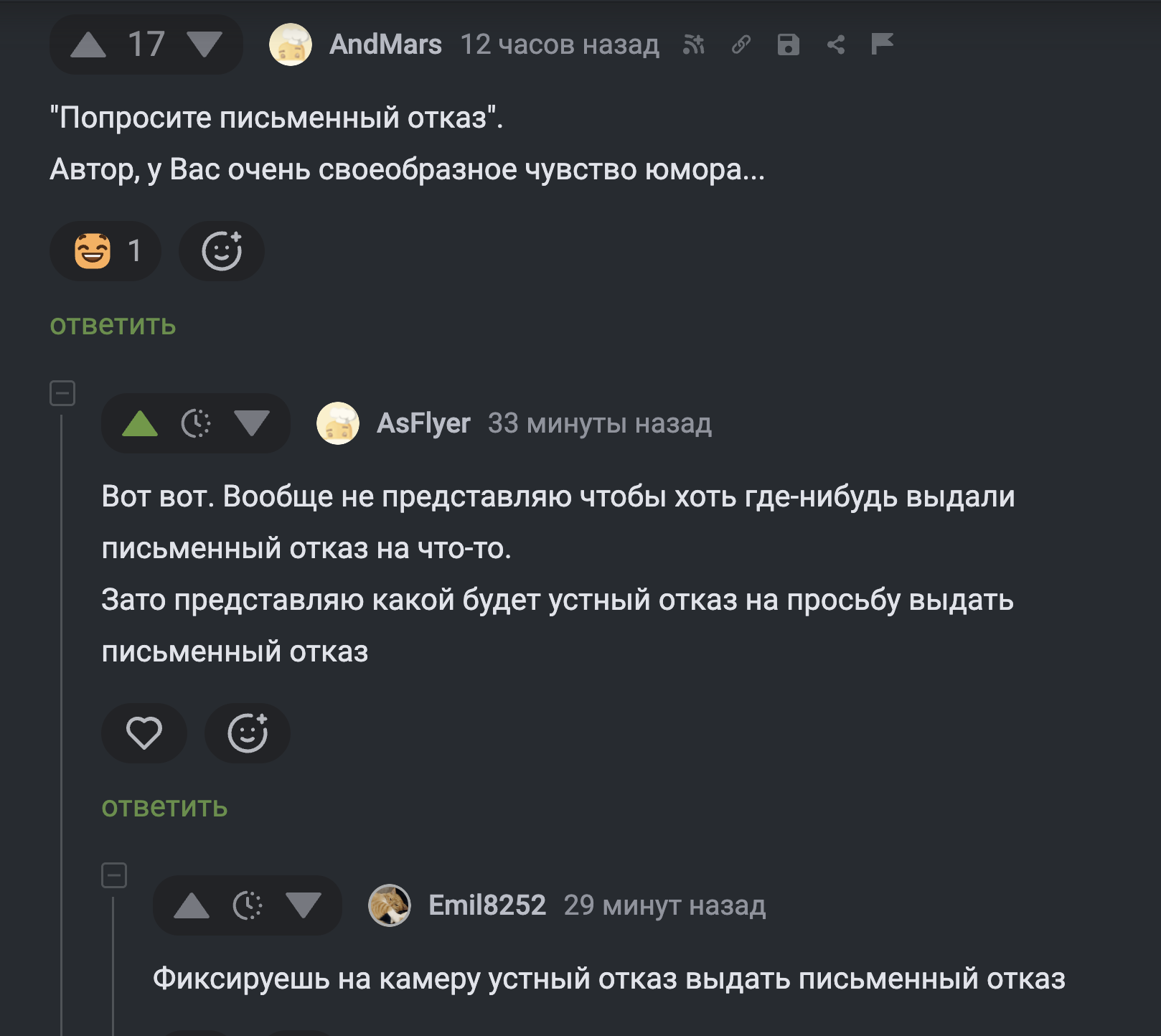Viewport: 1161px width, 1036px height.
Task: Save AndMars's comment with the floppy icon
Action: click(788, 45)
